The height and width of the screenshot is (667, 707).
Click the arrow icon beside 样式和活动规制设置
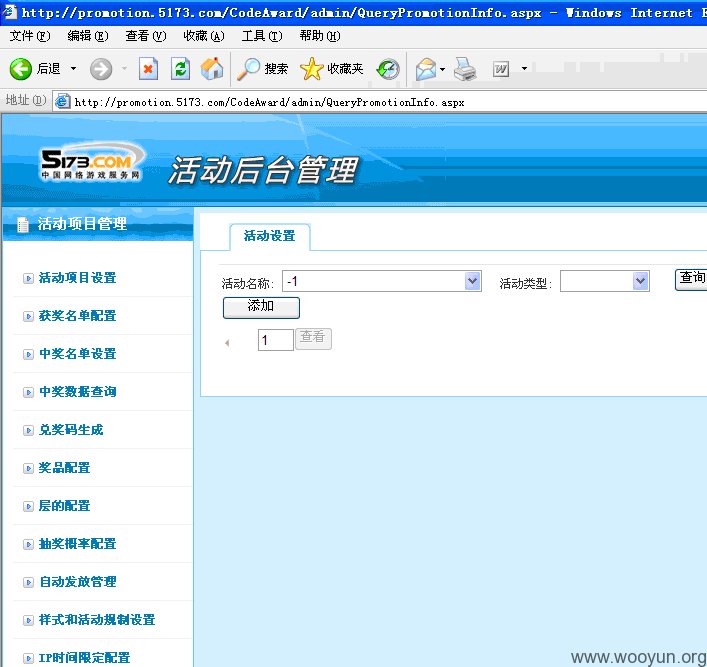click(x=28, y=620)
